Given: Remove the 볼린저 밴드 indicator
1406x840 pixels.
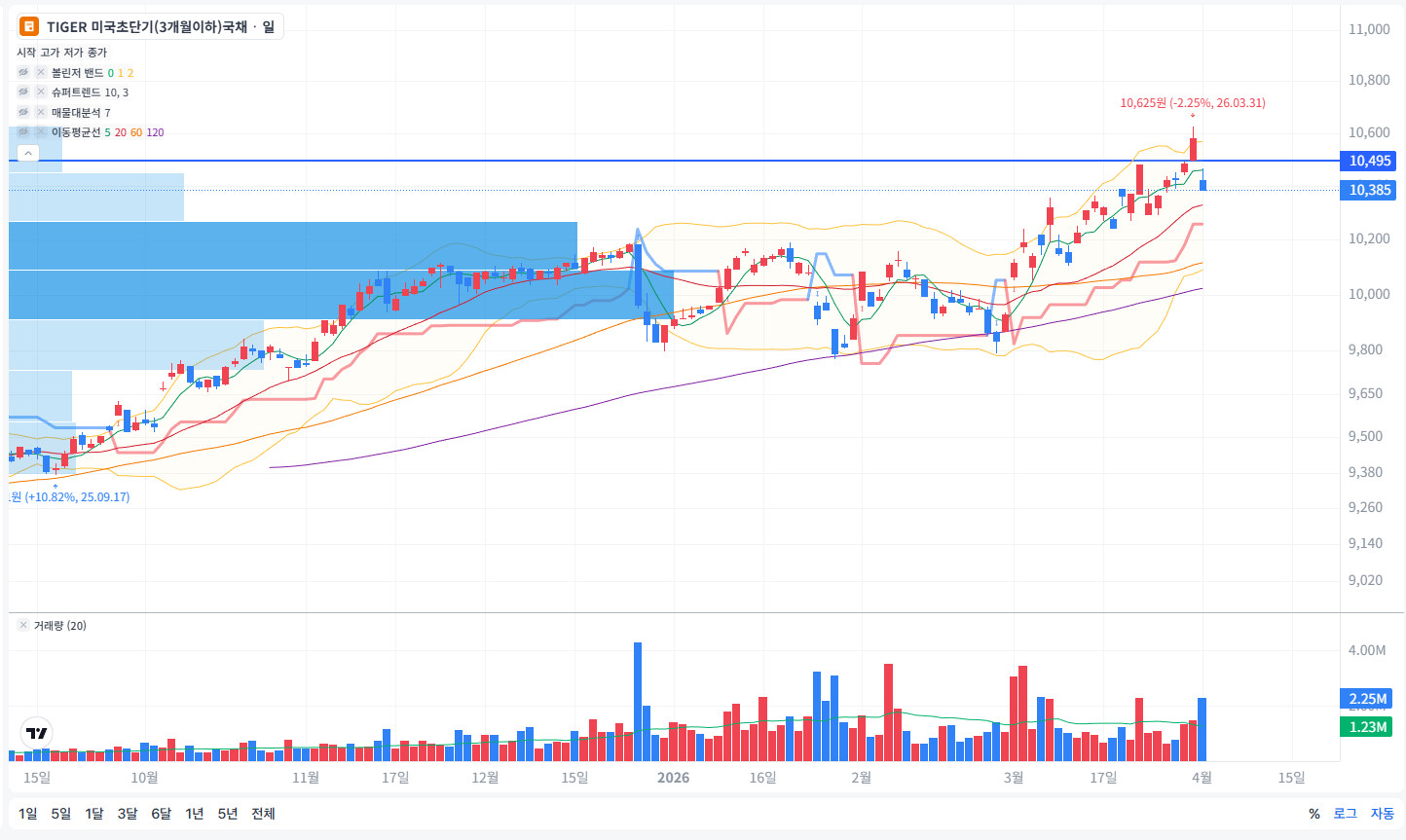Looking at the screenshot, I should tap(41, 73).
